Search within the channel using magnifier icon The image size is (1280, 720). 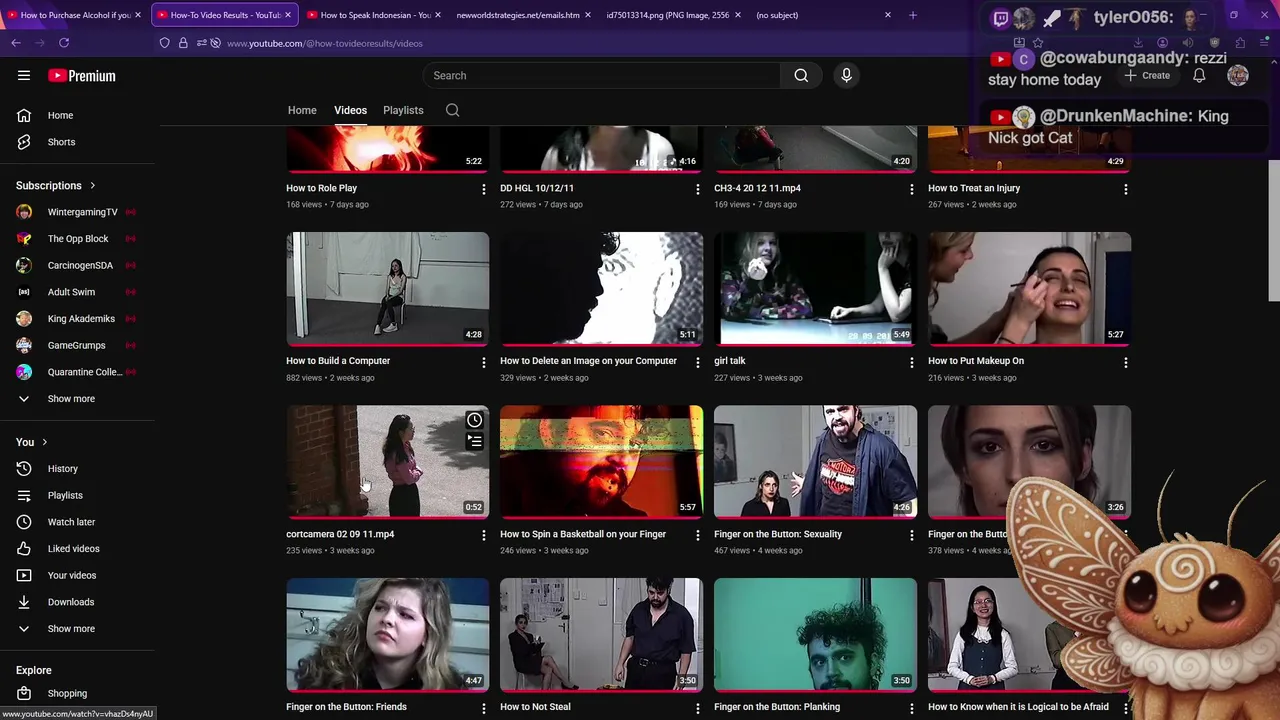tap(452, 110)
